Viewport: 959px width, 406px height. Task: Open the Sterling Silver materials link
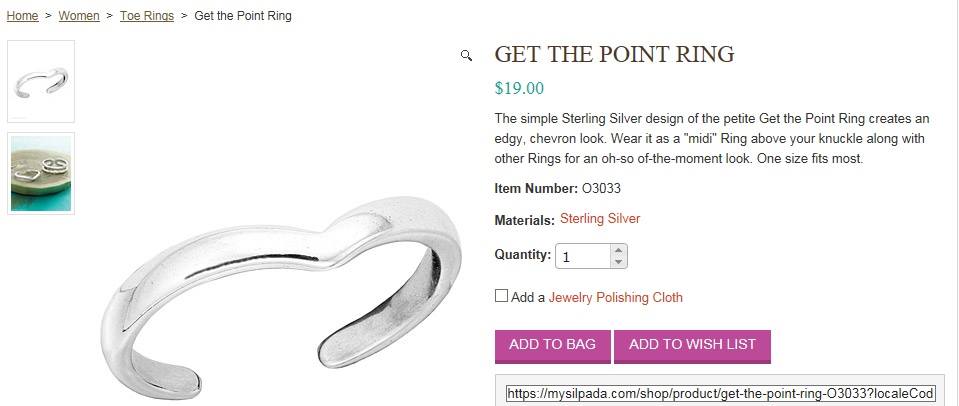click(600, 219)
